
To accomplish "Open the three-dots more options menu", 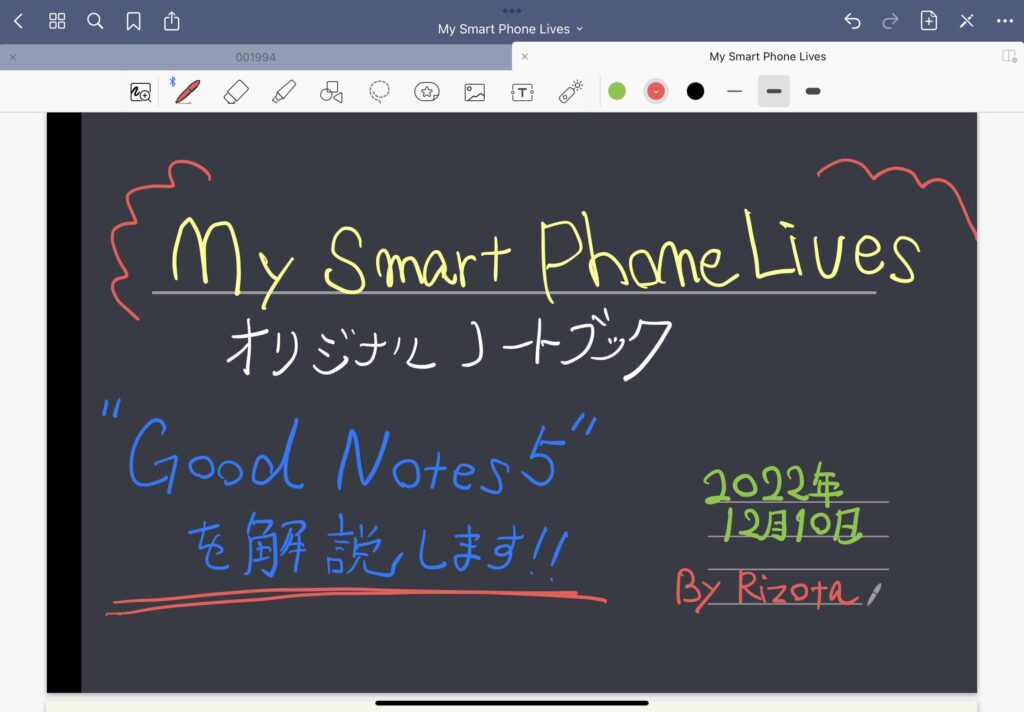I will [1005, 22].
